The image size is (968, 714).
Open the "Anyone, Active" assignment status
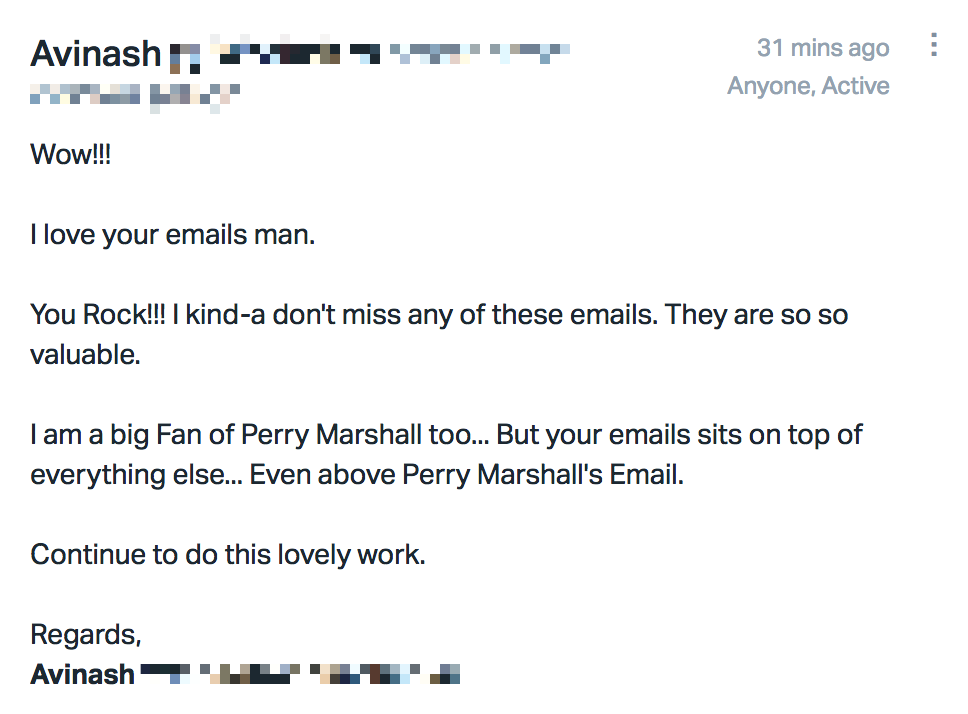point(808,86)
